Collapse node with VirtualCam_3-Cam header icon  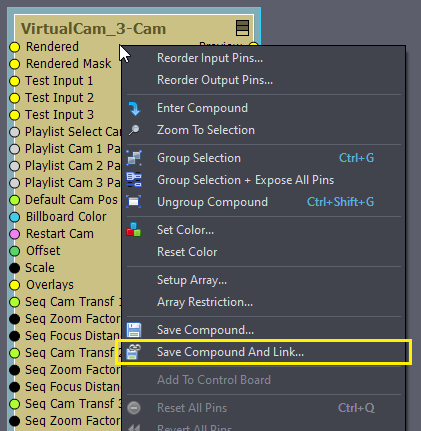[242, 28]
